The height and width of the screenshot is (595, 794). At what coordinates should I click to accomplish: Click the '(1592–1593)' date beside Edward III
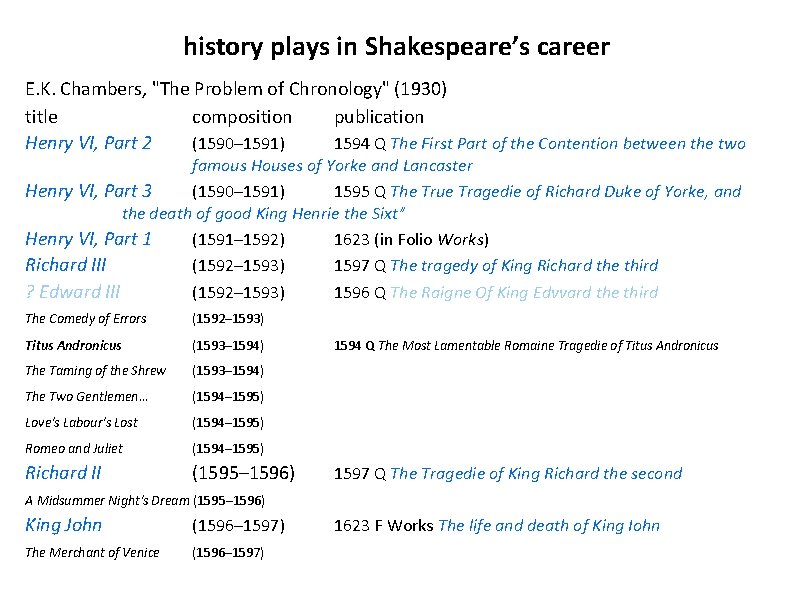(x=239, y=293)
